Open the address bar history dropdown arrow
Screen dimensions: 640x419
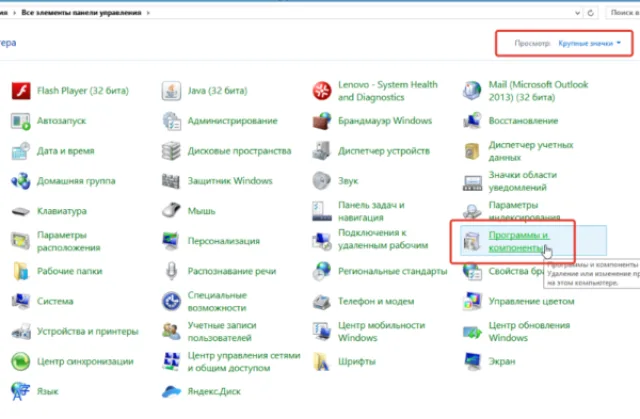point(577,13)
